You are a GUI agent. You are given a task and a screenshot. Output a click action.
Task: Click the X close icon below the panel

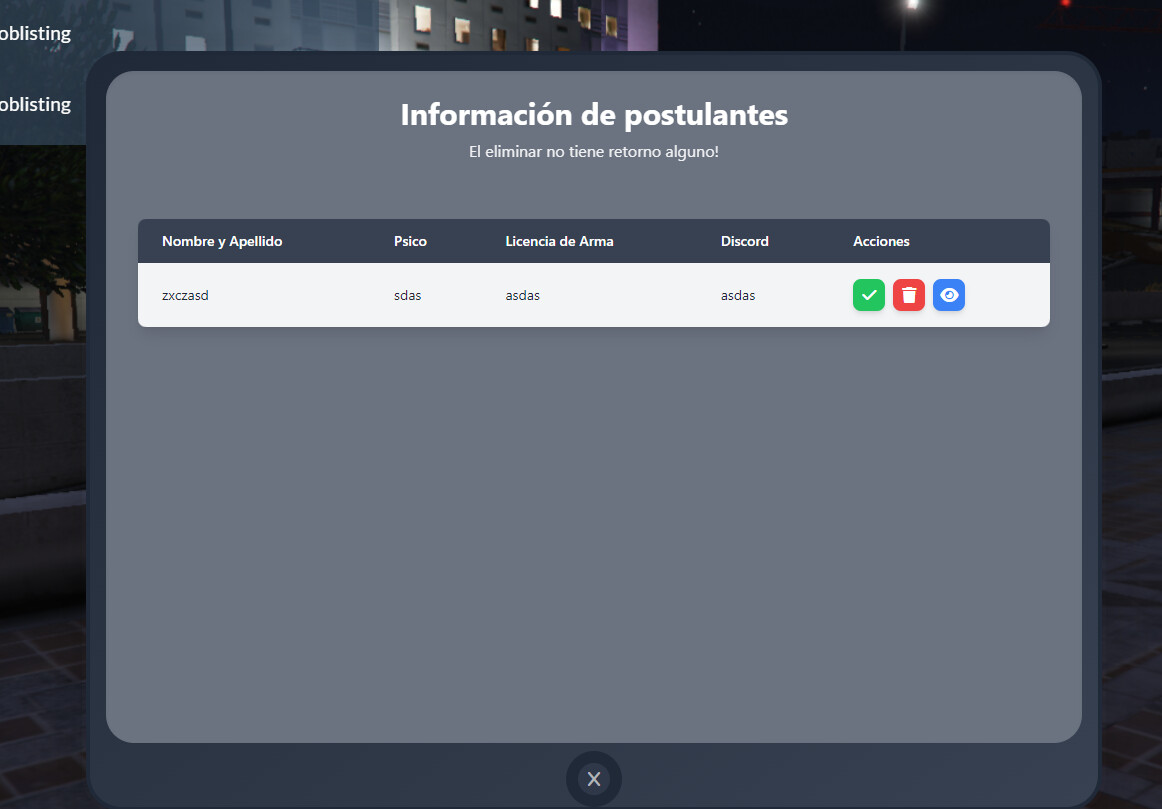pyautogui.click(x=593, y=778)
